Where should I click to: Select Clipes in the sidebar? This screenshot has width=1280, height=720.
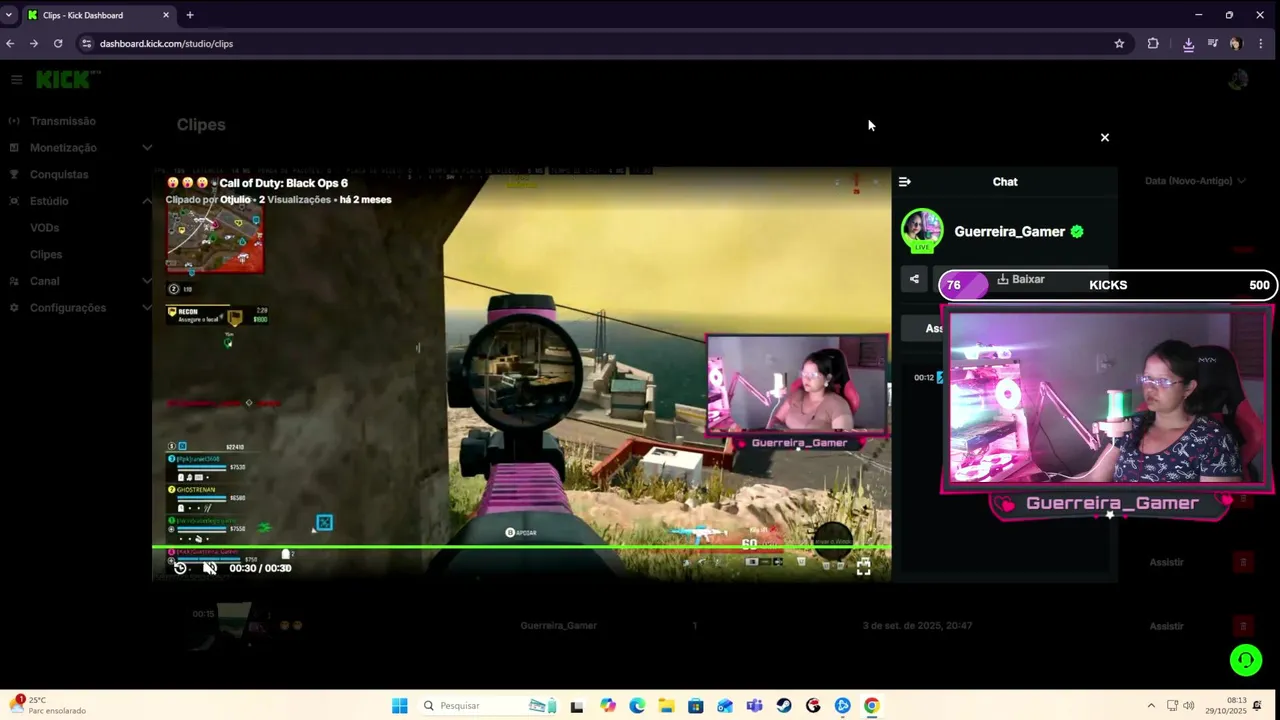[x=46, y=254]
